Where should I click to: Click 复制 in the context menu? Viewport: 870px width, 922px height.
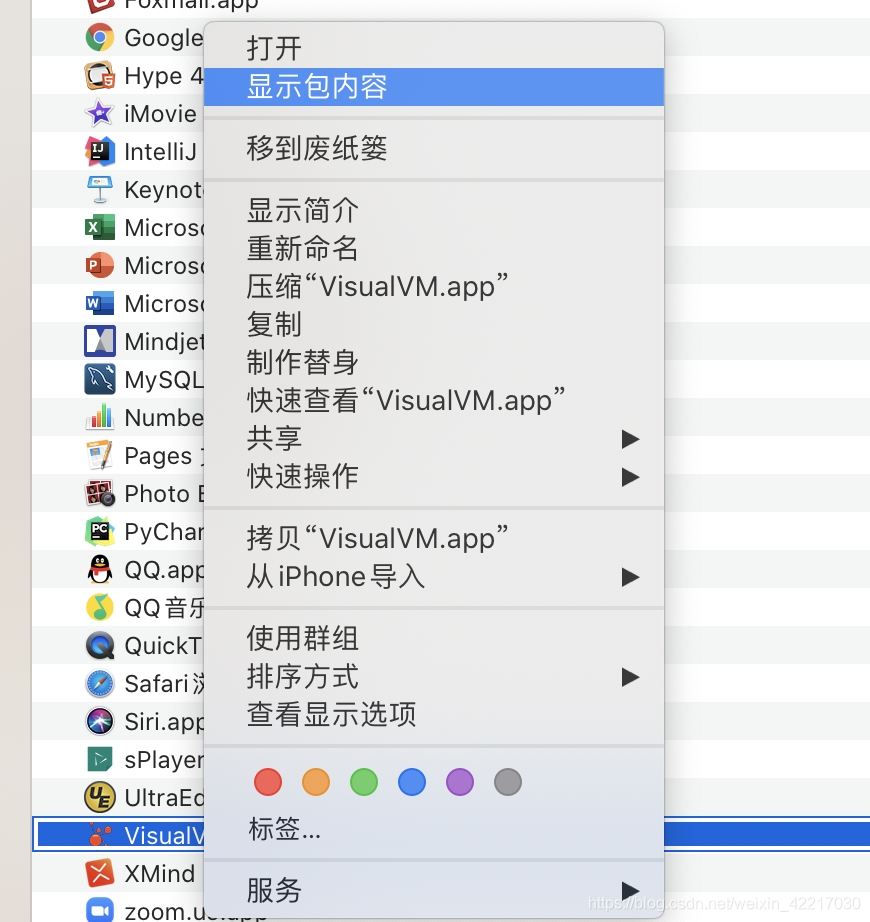tap(434, 324)
